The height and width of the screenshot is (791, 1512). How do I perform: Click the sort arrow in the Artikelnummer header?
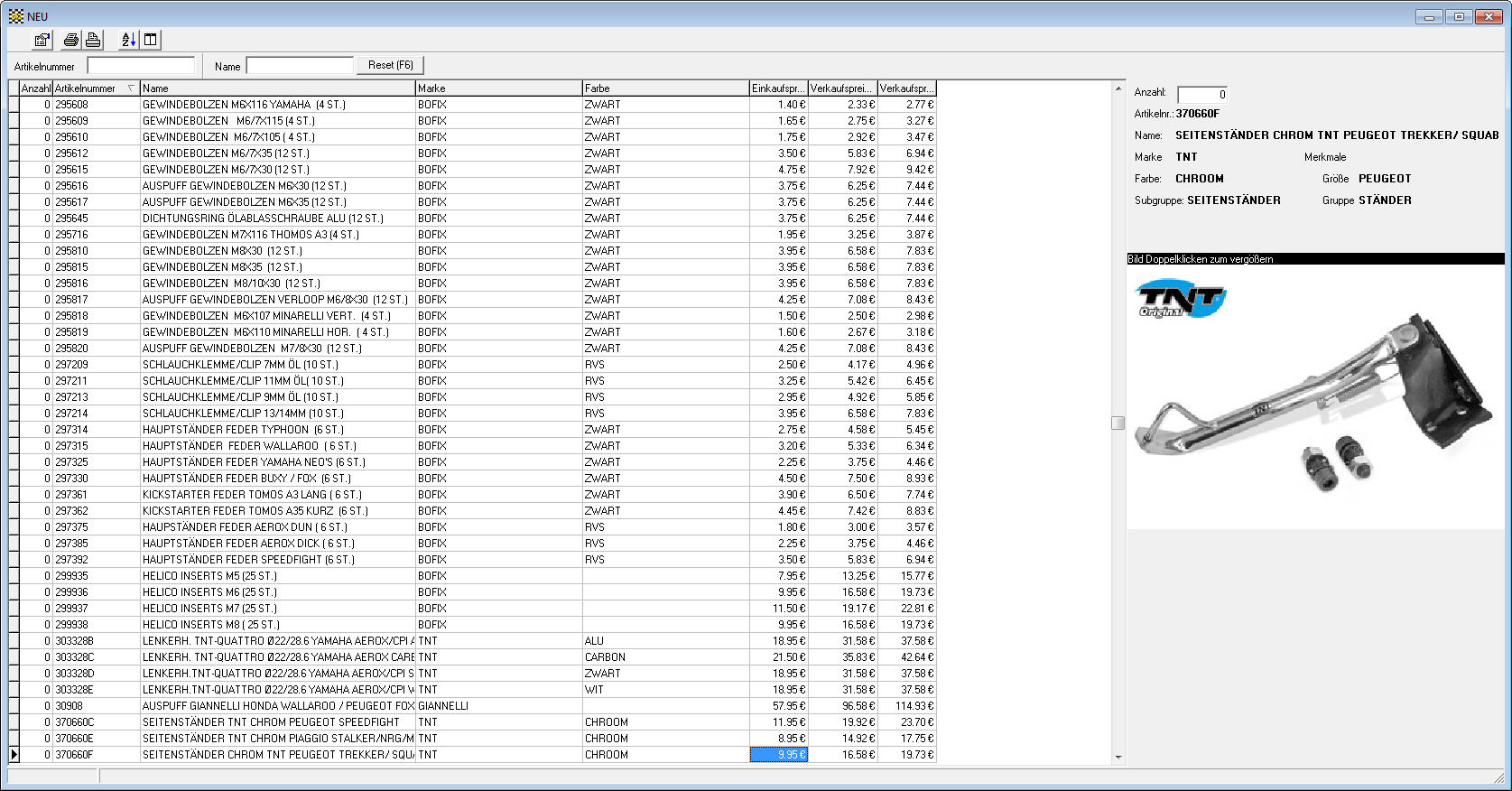pyautogui.click(x=132, y=88)
